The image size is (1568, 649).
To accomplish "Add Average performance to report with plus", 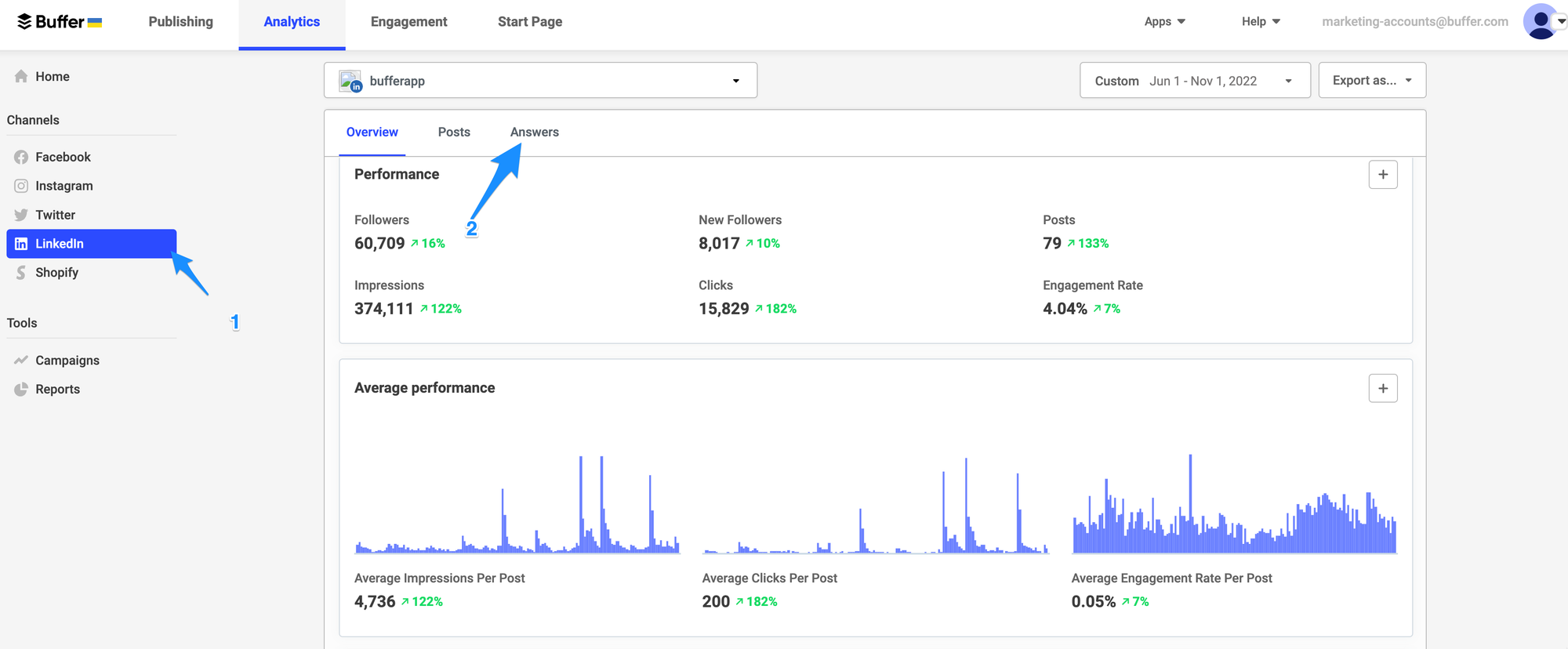I will point(1383,388).
